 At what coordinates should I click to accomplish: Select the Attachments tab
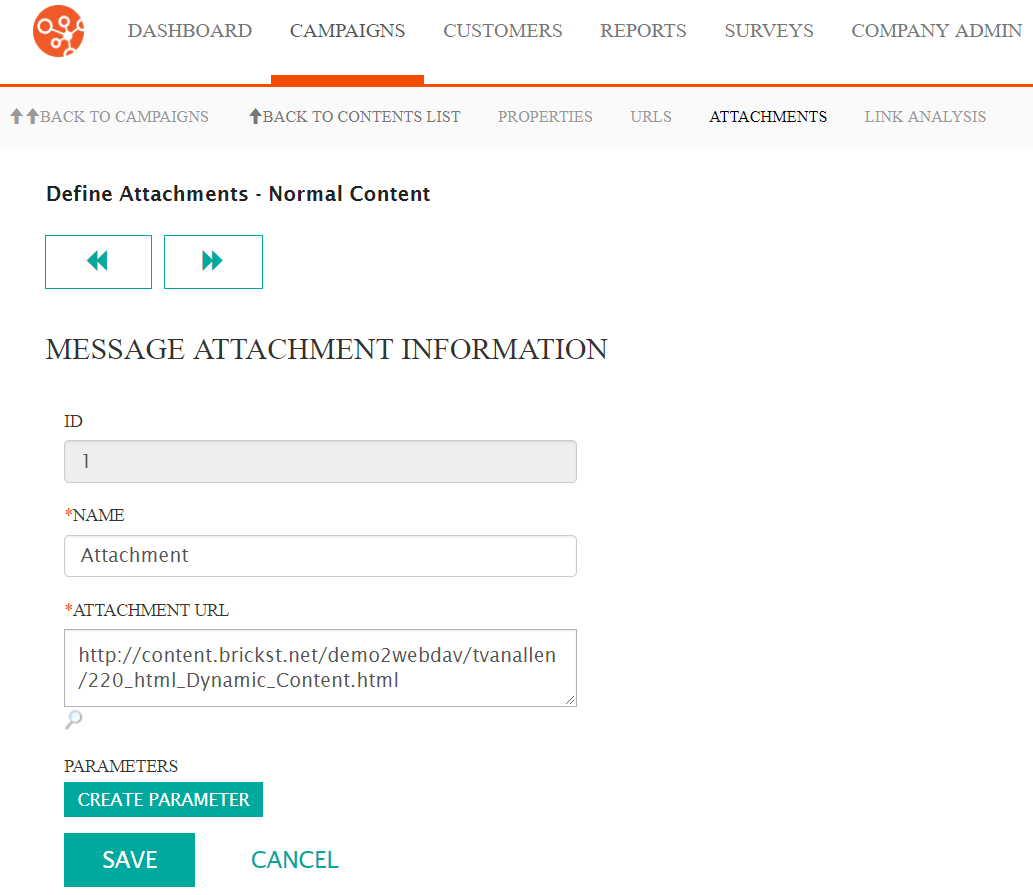[768, 117]
